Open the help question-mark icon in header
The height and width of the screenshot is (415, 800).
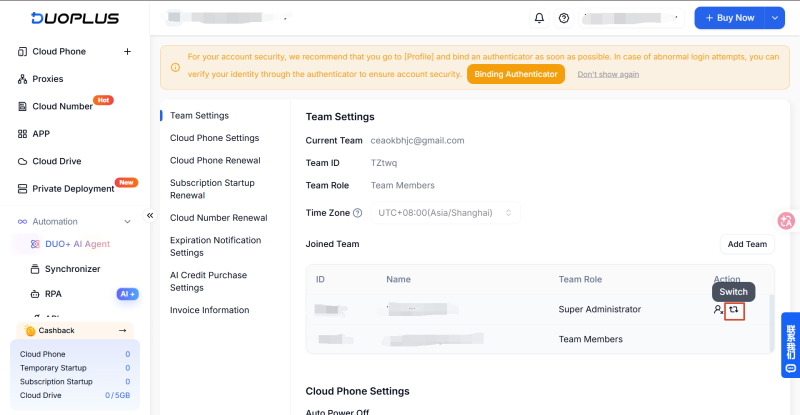(564, 18)
